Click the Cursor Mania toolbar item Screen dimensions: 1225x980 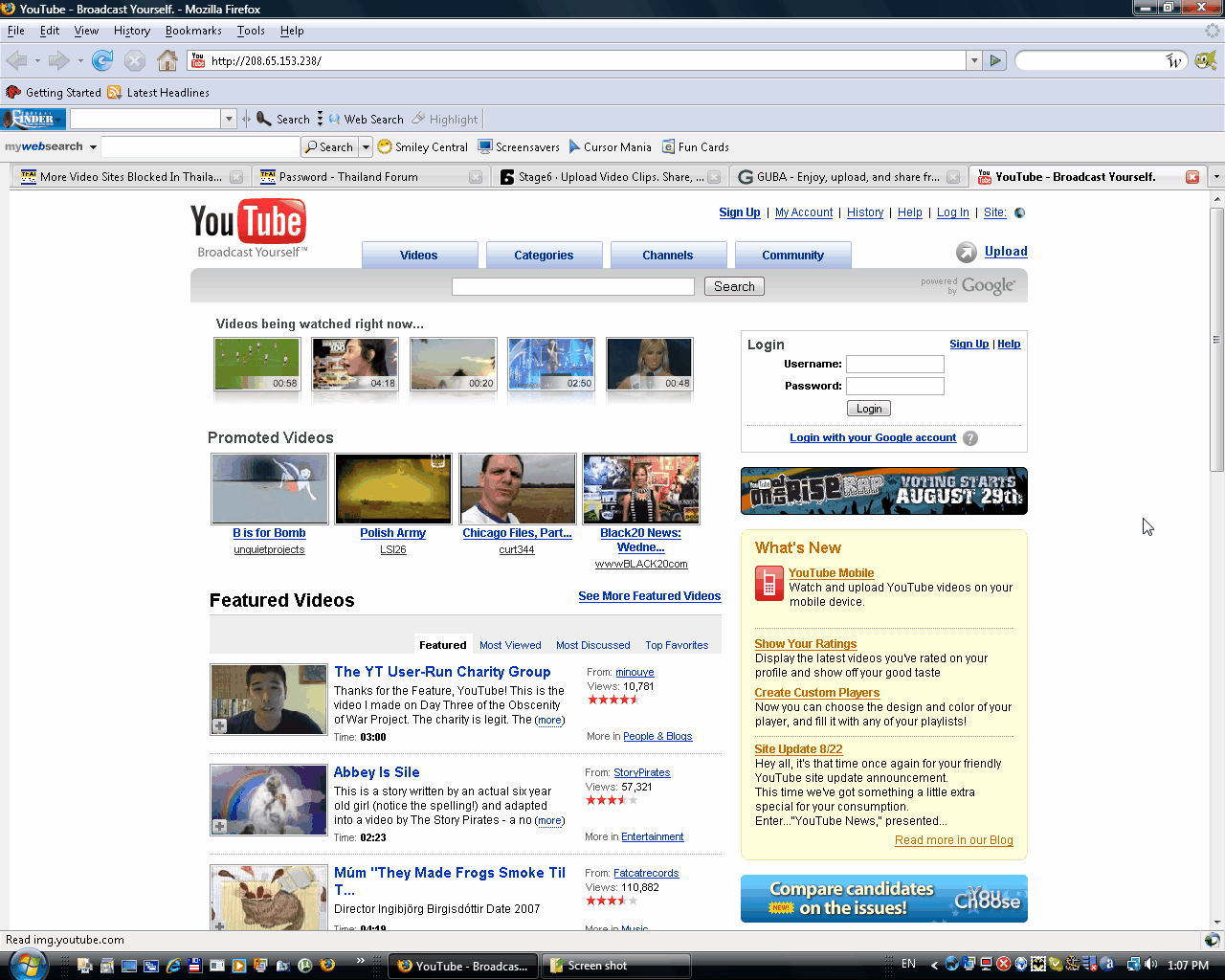pyautogui.click(x=610, y=146)
